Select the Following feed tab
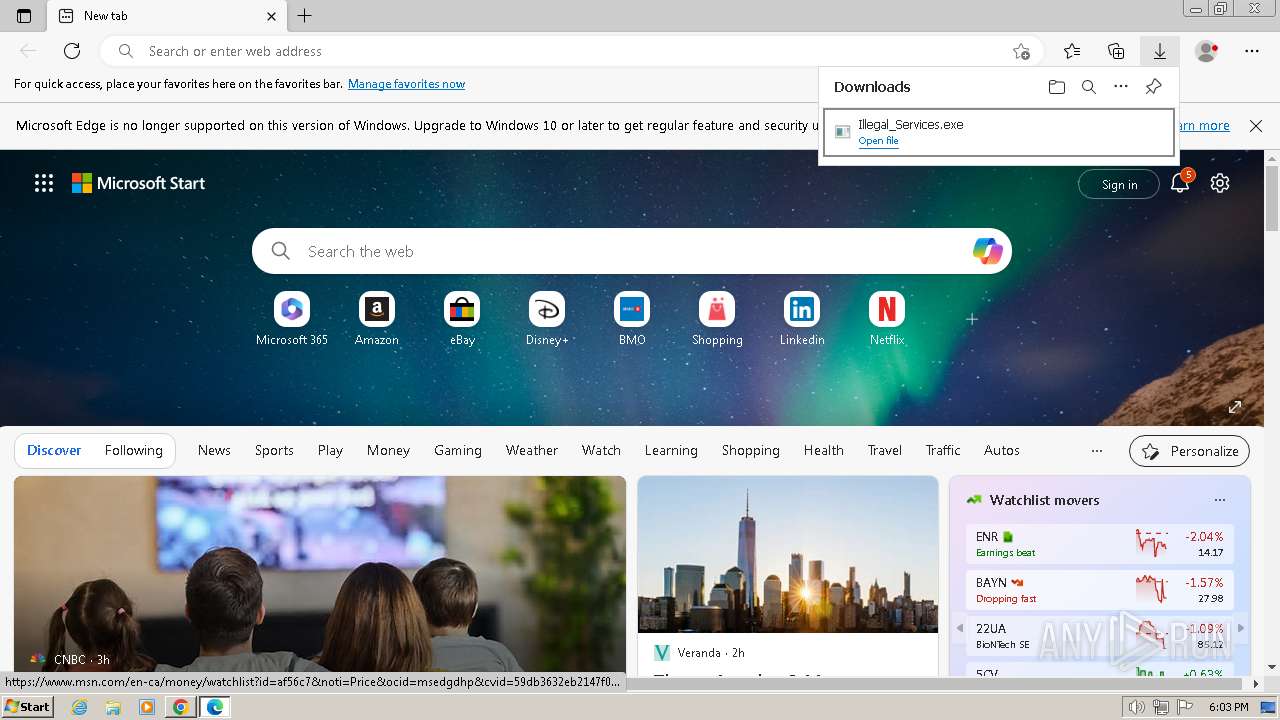Viewport: 1280px width, 720px height. [133, 451]
